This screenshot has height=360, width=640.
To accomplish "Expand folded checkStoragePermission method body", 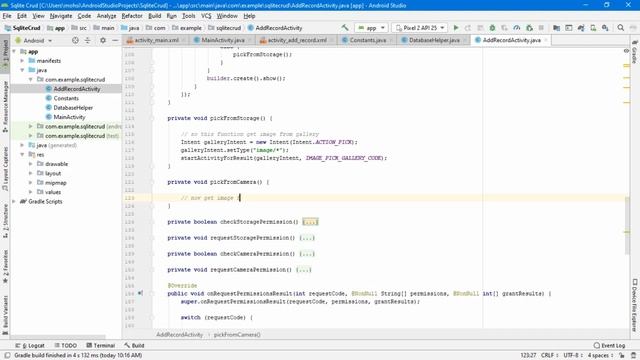I will click(x=310, y=222).
